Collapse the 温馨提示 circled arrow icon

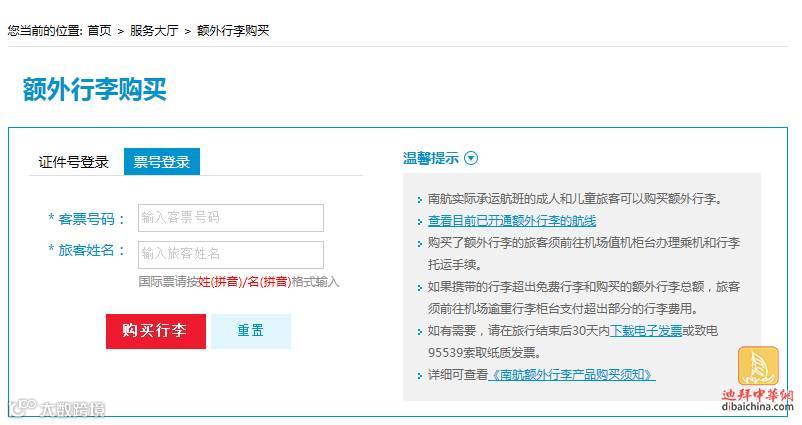tap(471, 158)
